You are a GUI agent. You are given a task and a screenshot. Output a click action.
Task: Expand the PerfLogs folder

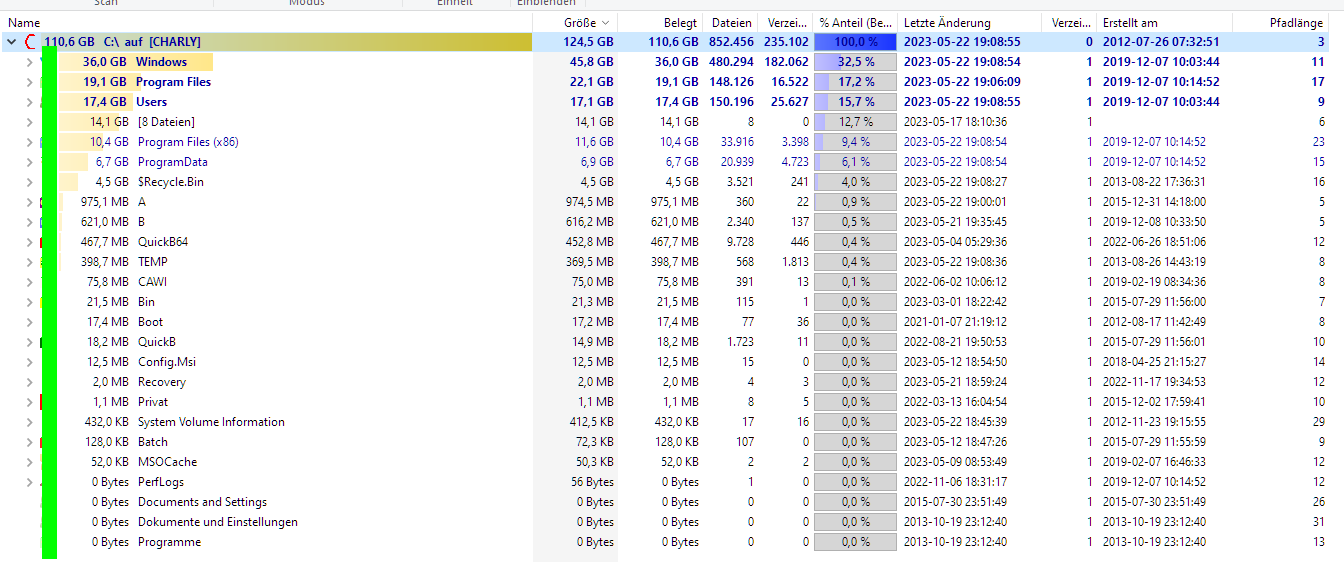click(29, 482)
